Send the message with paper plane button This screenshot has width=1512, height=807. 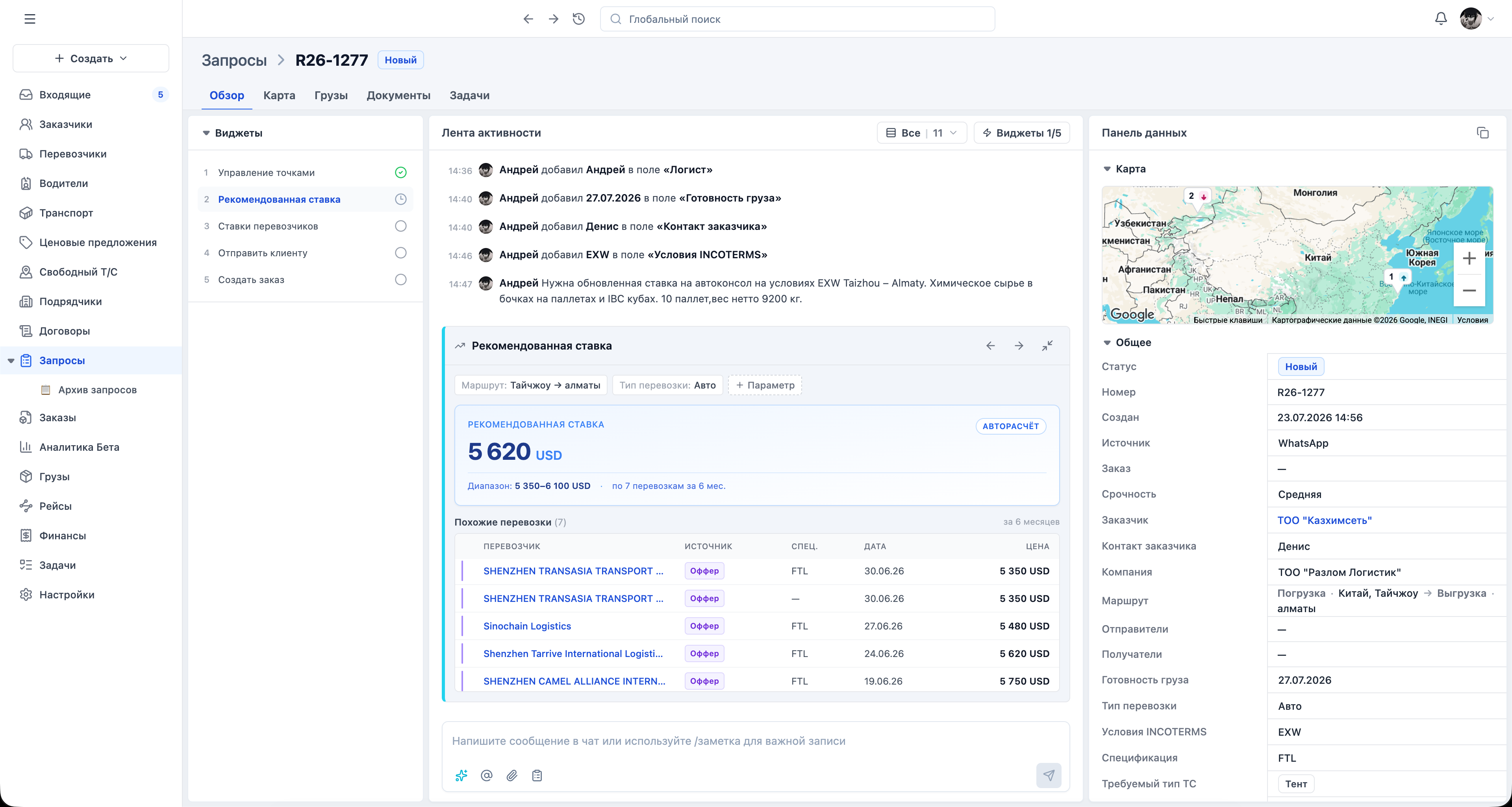pyautogui.click(x=1049, y=775)
